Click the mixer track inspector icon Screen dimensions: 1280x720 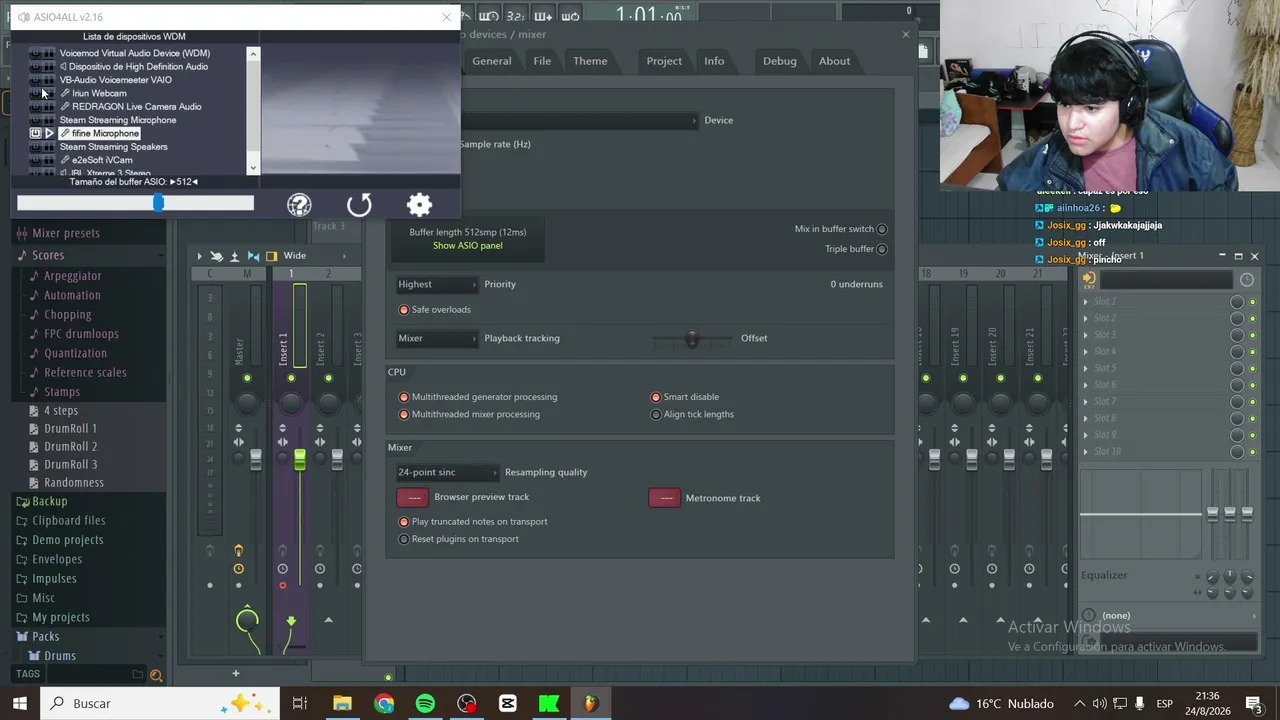point(271,256)
